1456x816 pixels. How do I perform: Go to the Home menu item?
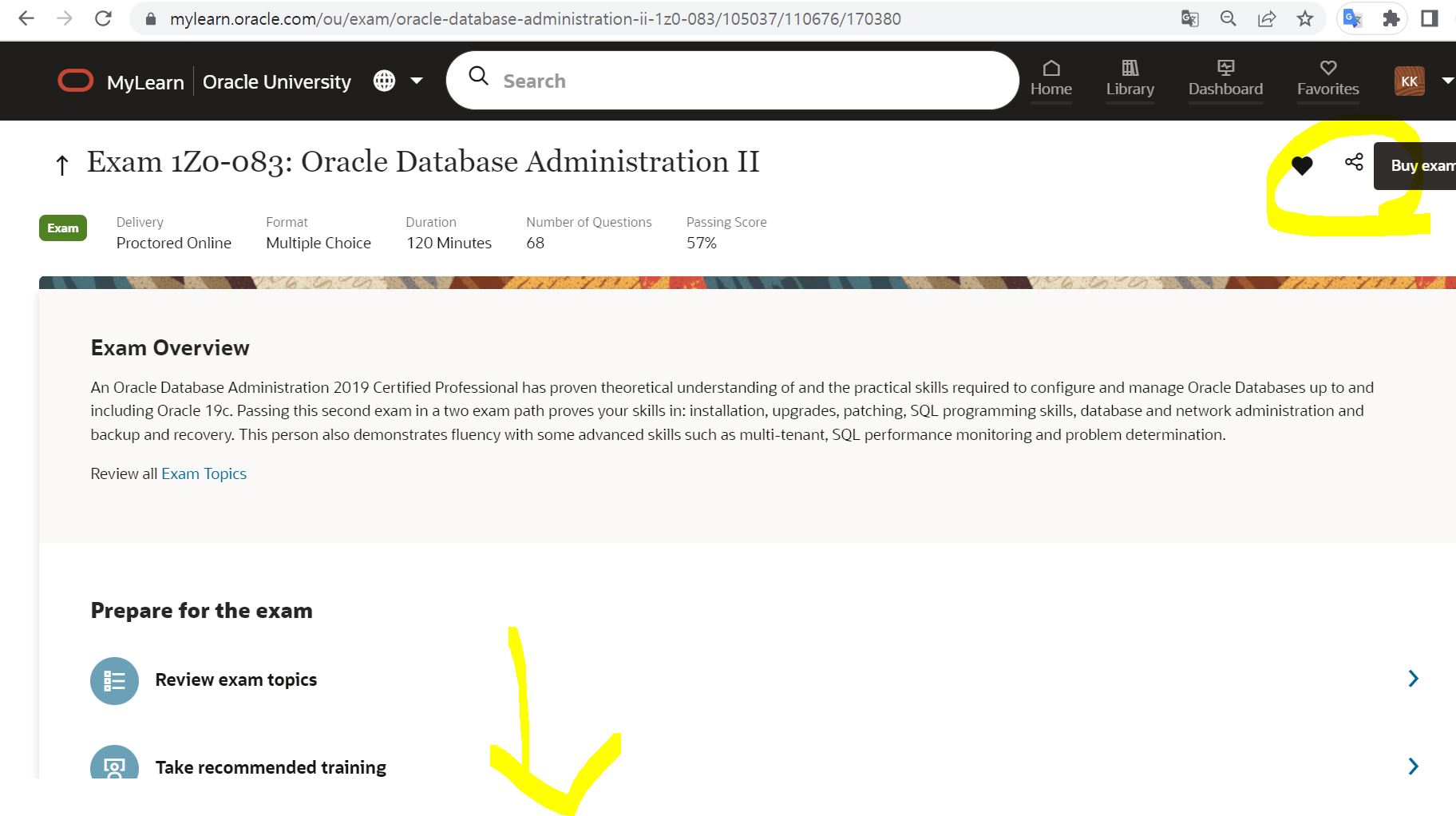[x=1051, y=79]
